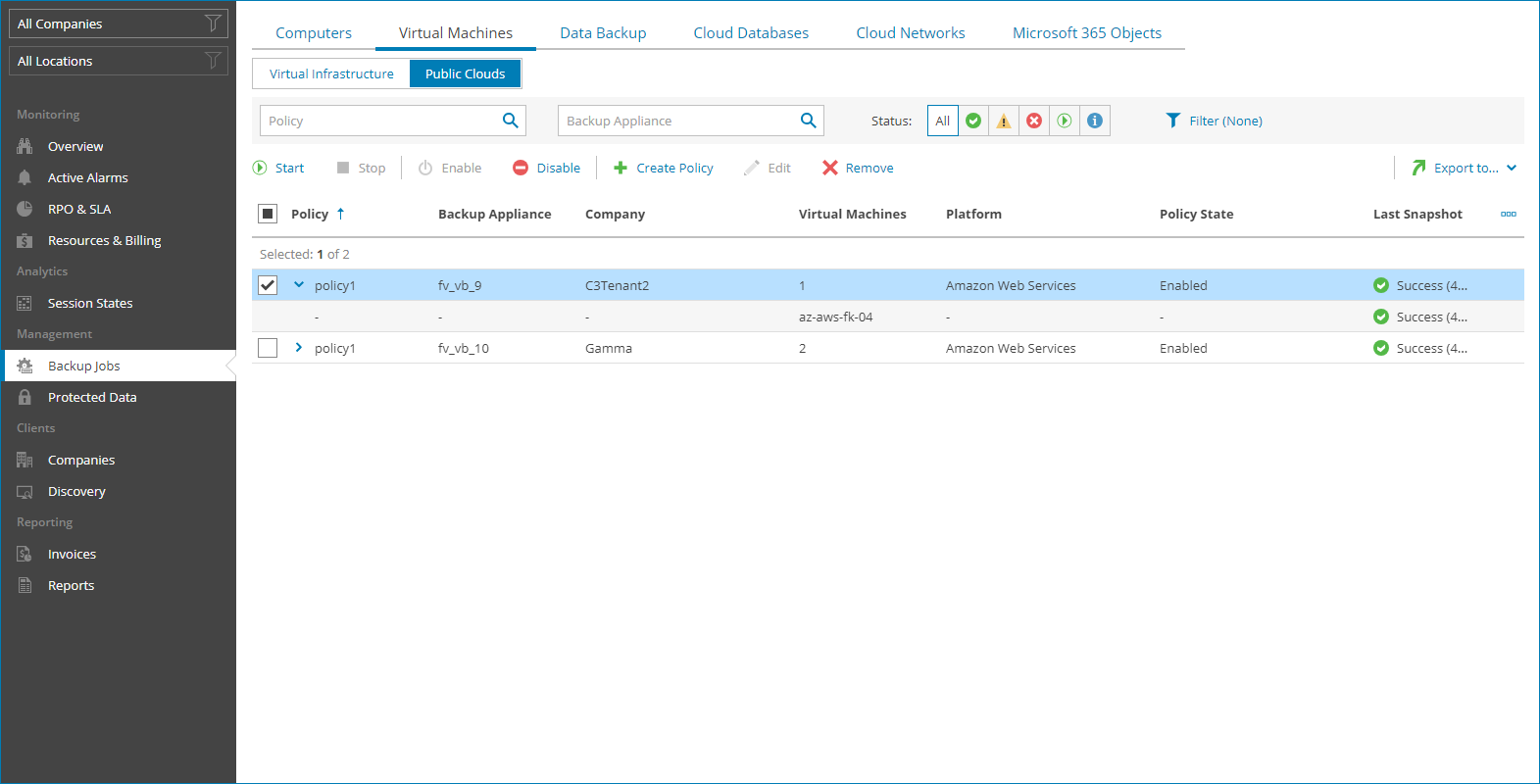Switch to the Cloud Networks tab
The image size is (1540, 784).
pyautogui.click(x=911, y=32)
